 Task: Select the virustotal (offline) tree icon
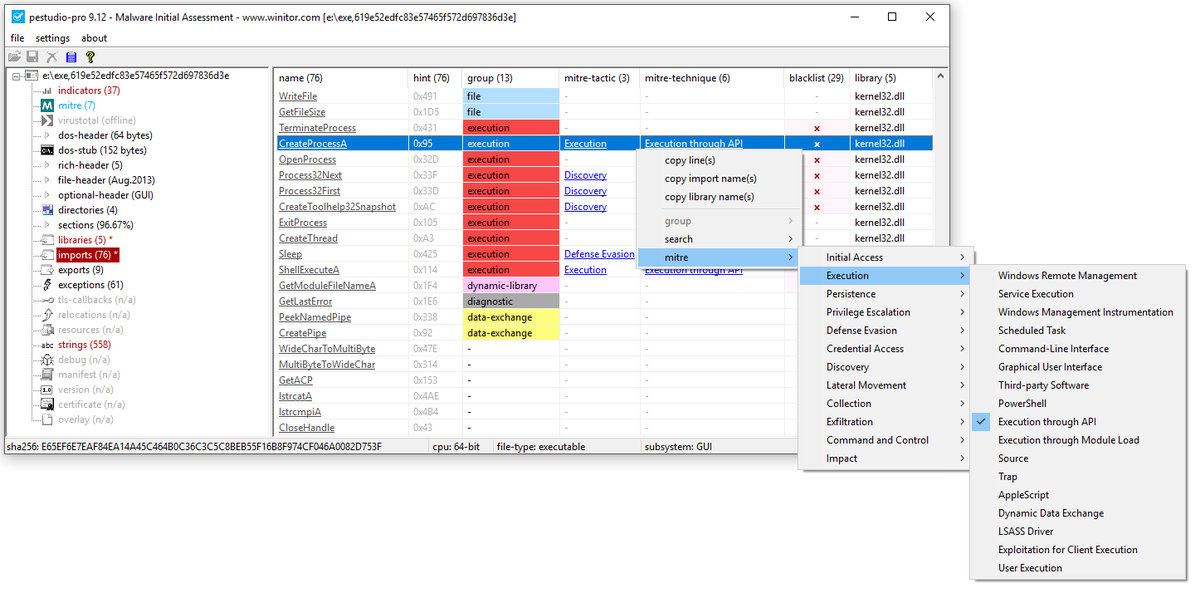(x=47, y=121)
